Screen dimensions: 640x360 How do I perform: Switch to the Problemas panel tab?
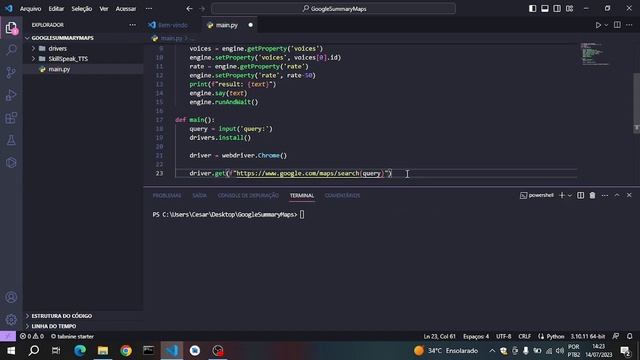click(x=167, y=196)
